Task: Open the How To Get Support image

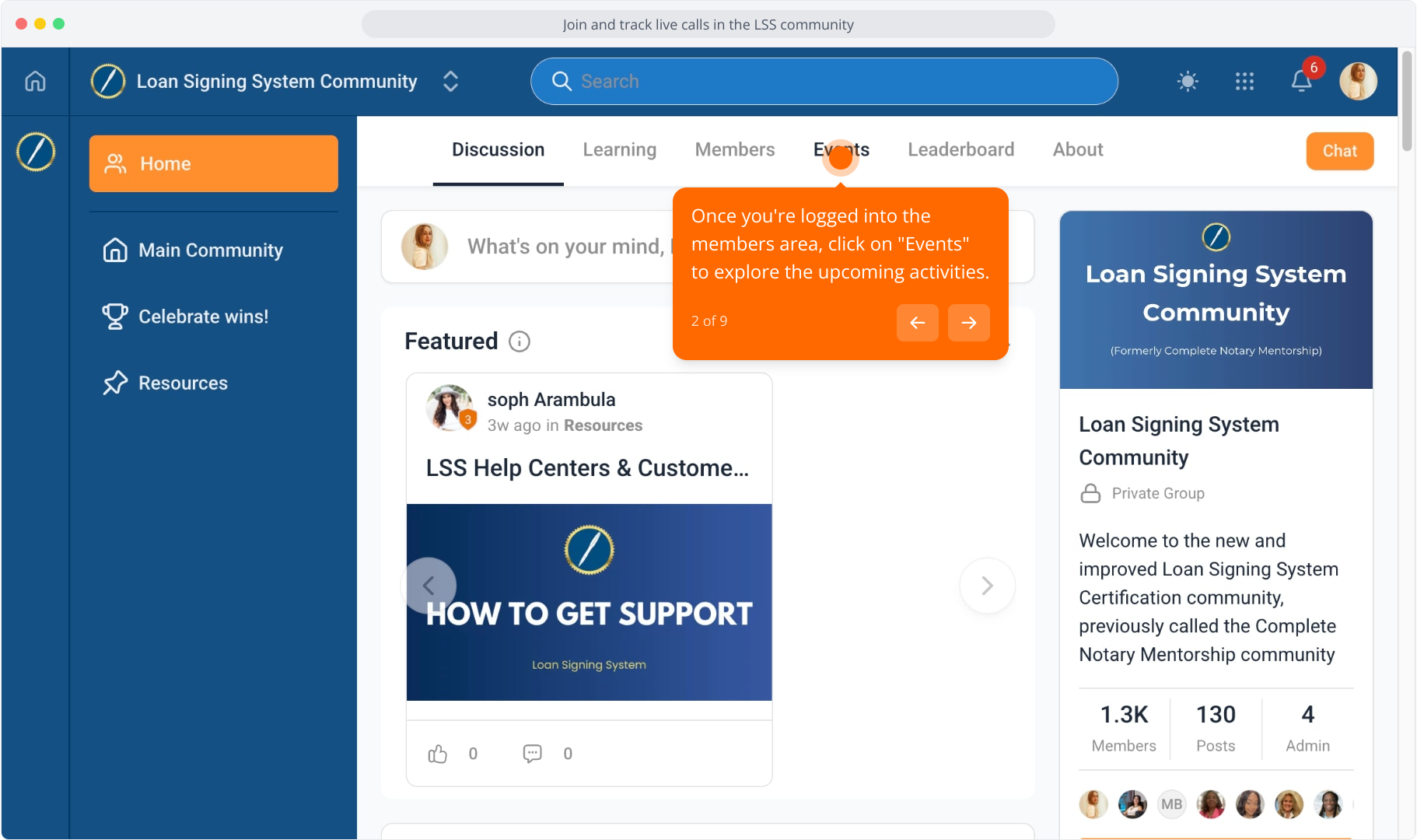Action: (589, 602)
